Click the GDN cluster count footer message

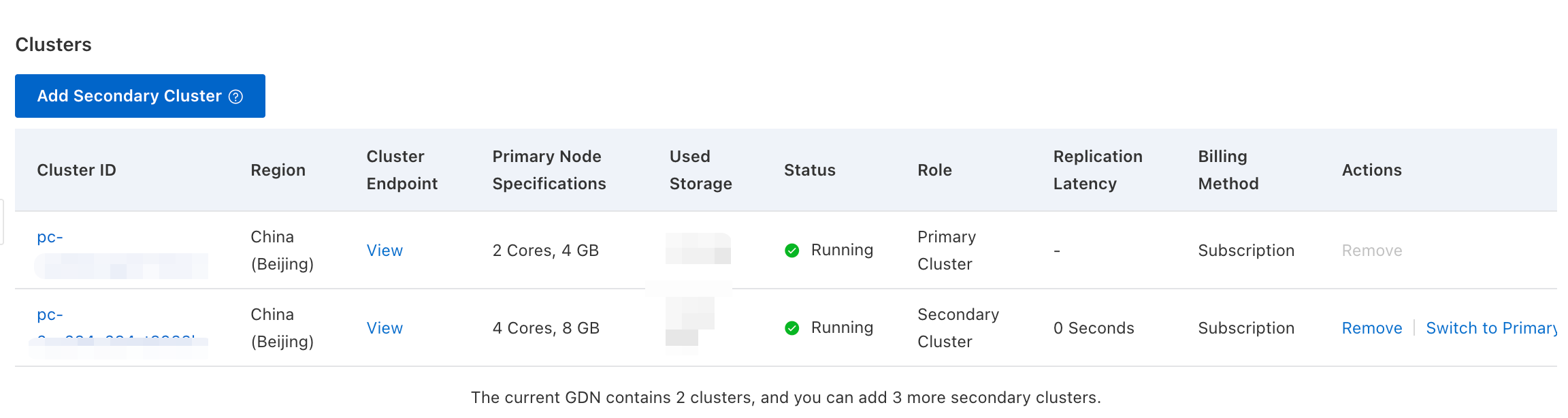coord(785,398)
